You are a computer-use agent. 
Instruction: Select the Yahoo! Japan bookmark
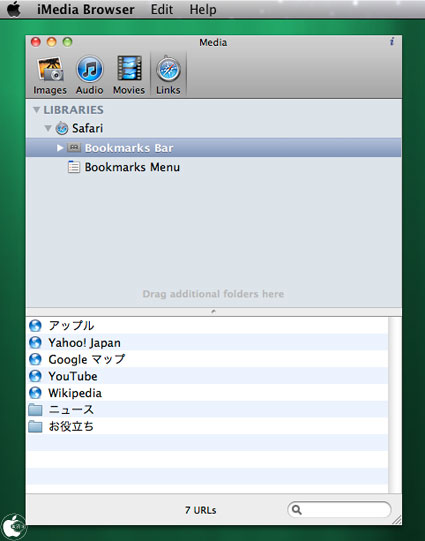(207, 343)
